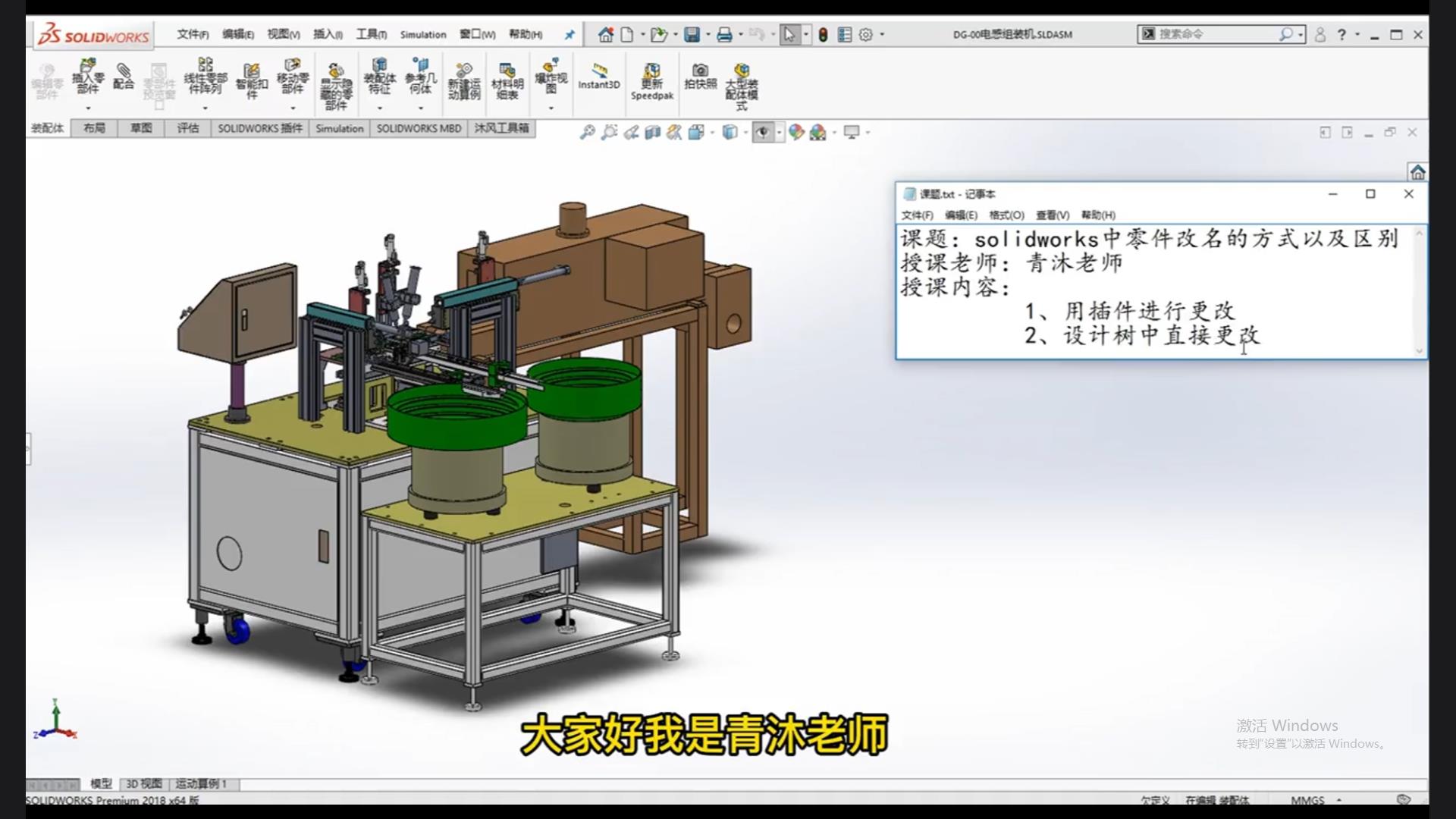
Task: Open Linear Component Pattern (线性零部件阵列) tool
Action: [x=206, y=77]
